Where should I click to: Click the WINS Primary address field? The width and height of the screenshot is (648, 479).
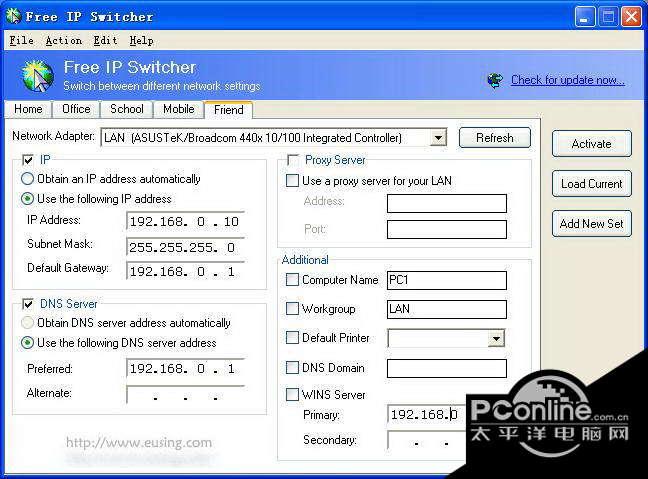pyautogui.click(x=426, y=414)
